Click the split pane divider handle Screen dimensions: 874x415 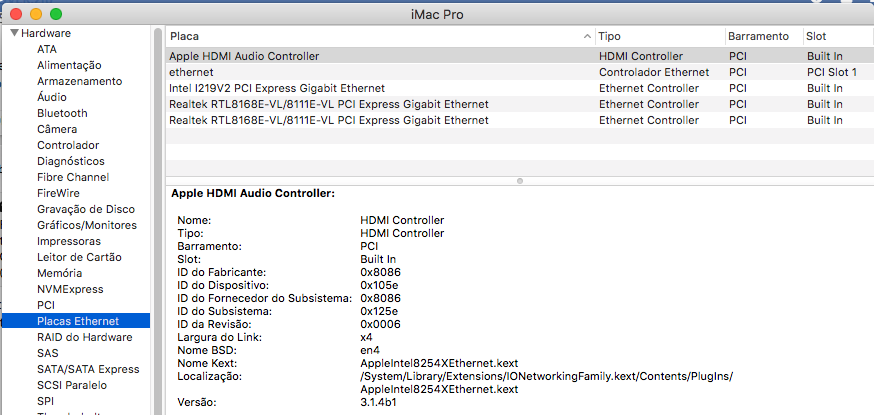coord(519,181)
